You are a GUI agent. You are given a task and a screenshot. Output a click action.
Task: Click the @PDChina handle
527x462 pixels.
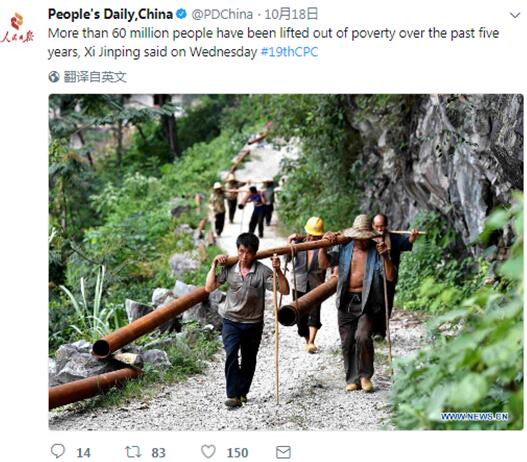click(x=222, y=14)
